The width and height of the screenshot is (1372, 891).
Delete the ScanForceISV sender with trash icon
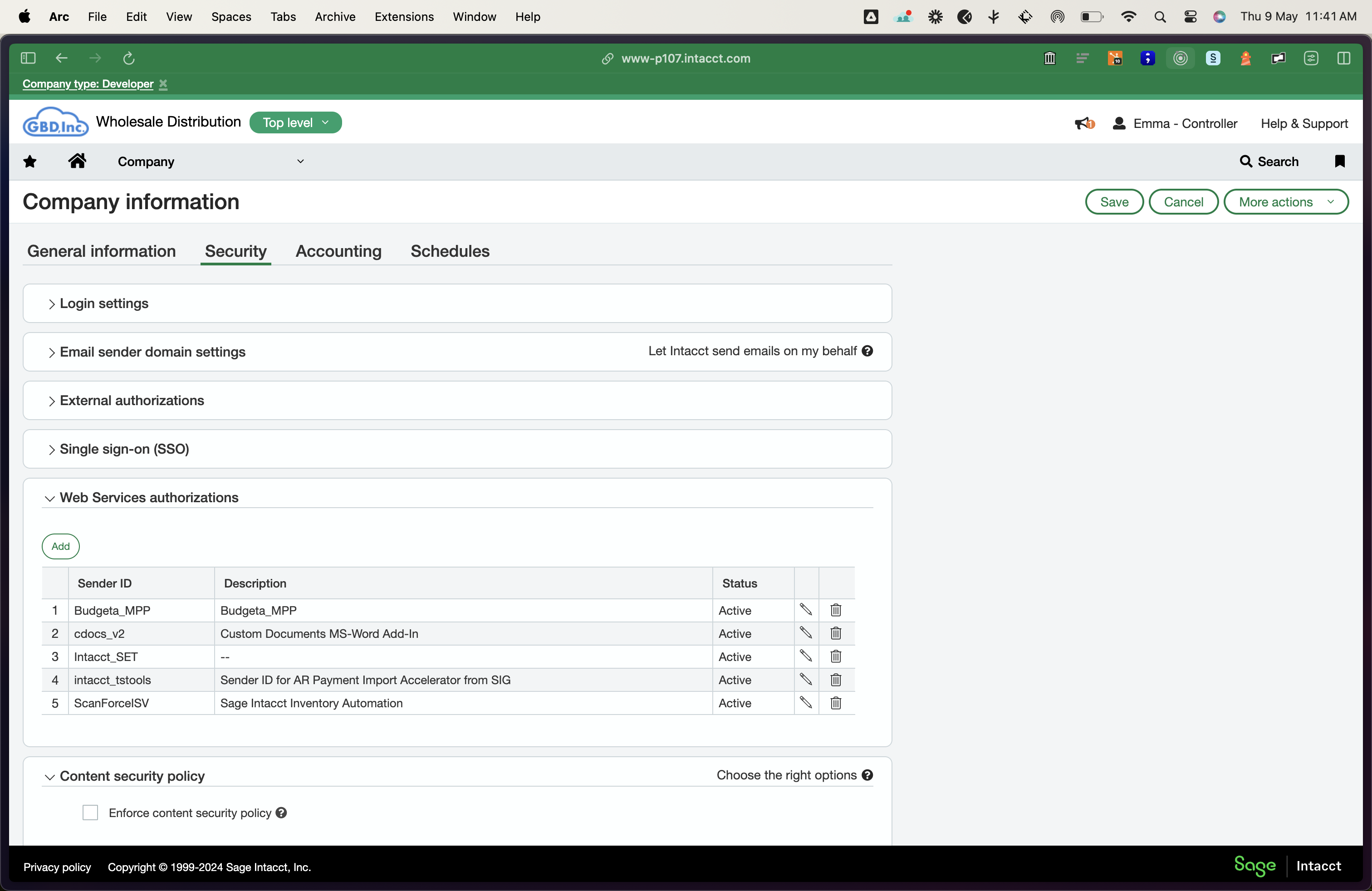pyautogui.click(x=835, y=703)
